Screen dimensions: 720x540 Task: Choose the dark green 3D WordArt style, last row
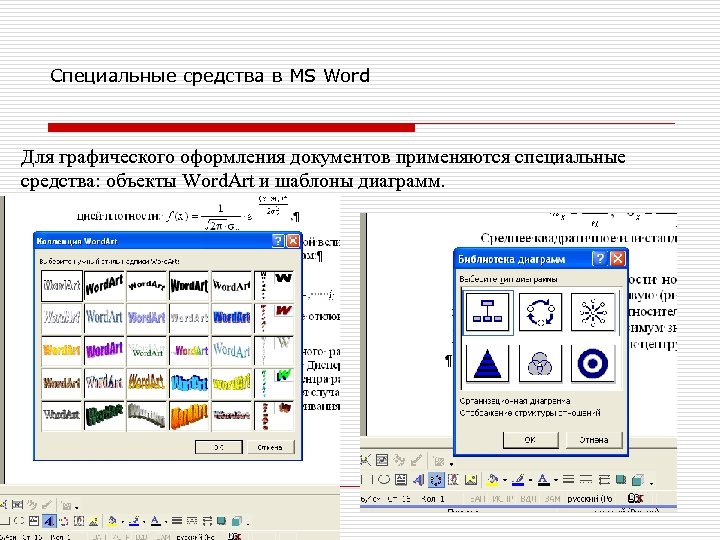[x=104, y=416]
